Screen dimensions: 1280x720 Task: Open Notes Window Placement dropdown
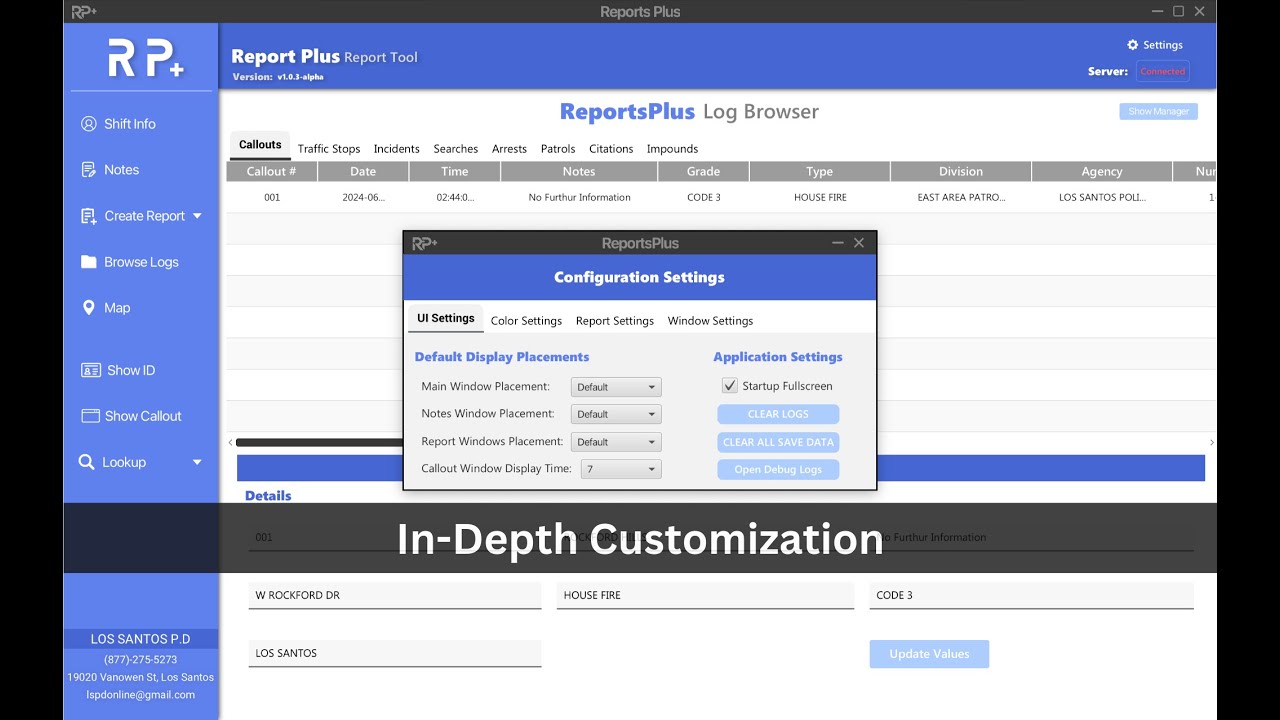click(616, 414)
